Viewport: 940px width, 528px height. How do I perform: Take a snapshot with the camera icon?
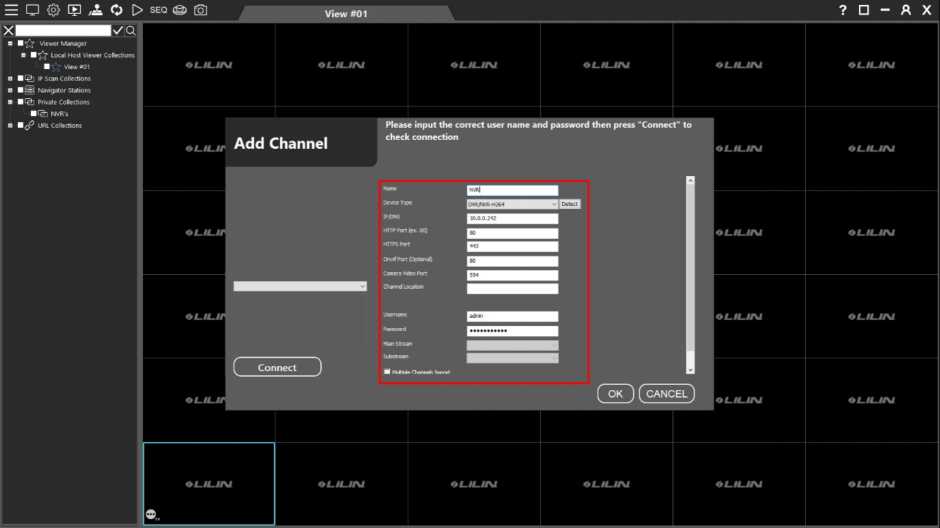click(201, 10)
